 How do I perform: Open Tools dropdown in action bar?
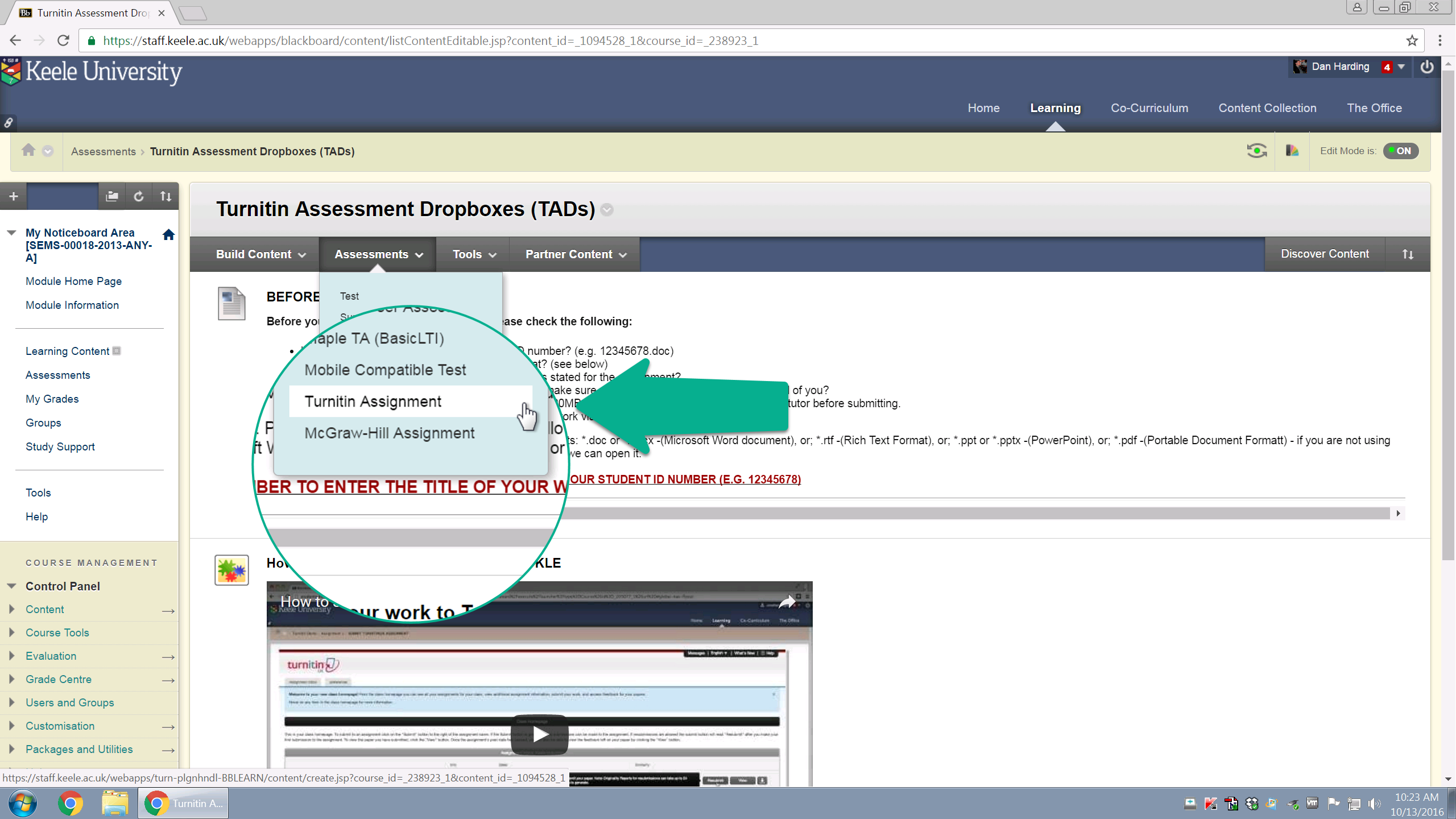tap(474, 254)
